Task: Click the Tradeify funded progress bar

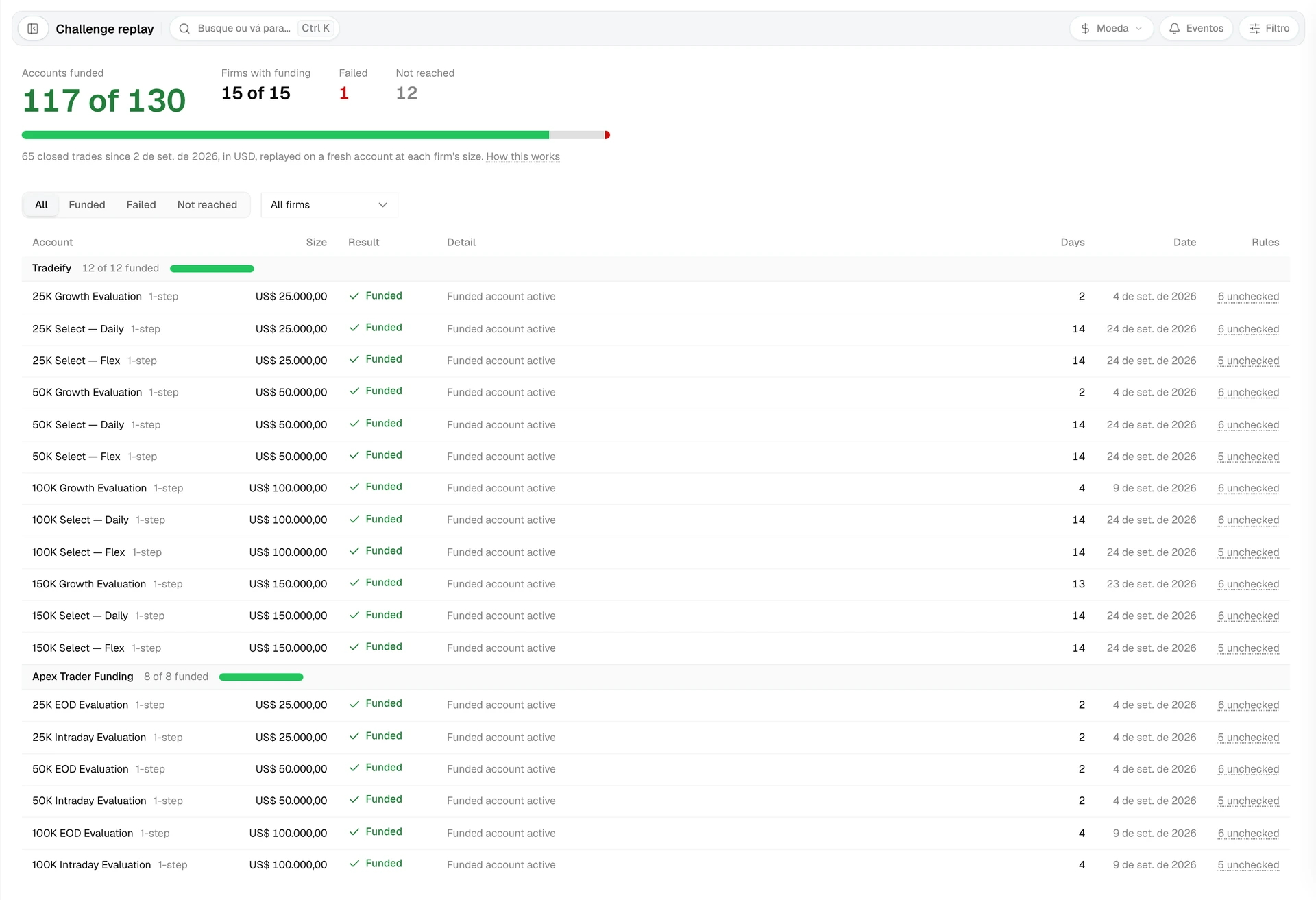Action: coord(212,269)
